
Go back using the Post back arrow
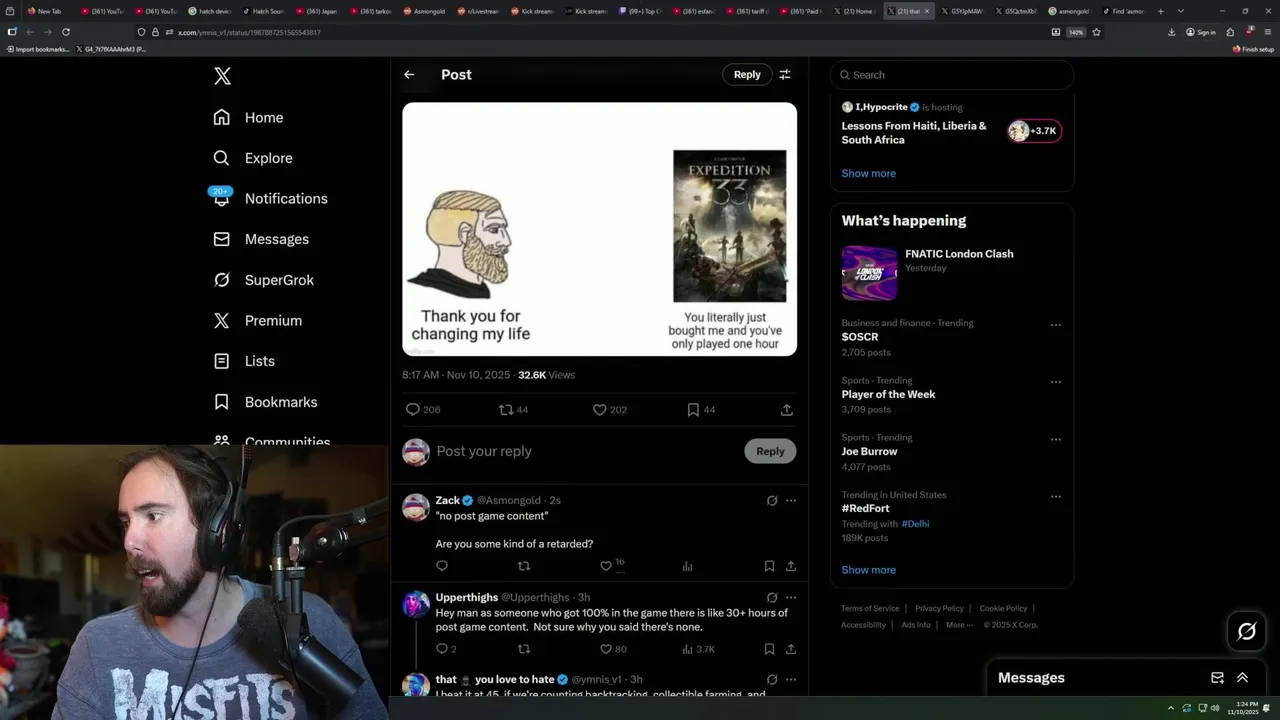409,75
